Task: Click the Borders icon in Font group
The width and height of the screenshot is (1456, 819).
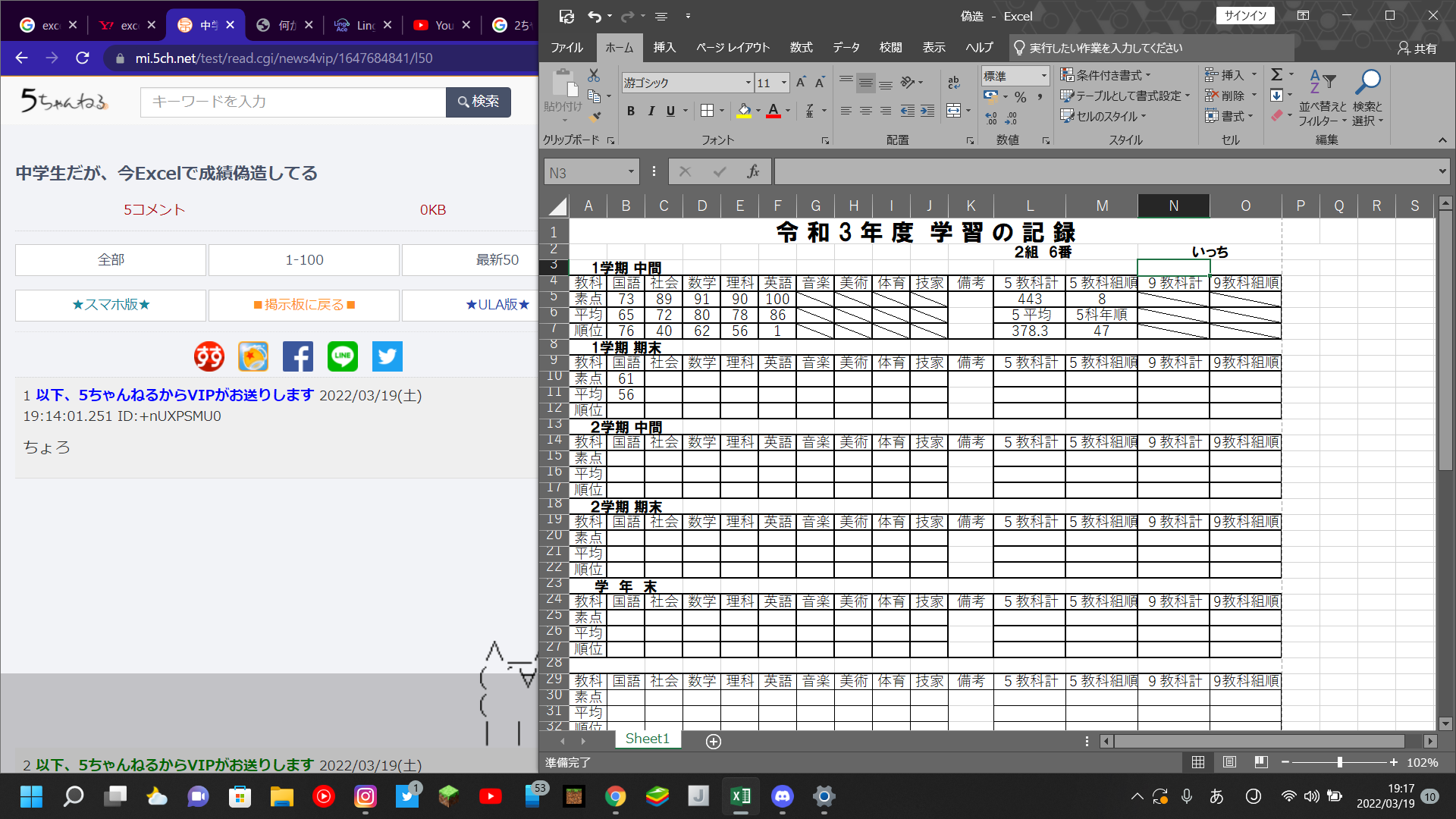Action: coord(707,111)
